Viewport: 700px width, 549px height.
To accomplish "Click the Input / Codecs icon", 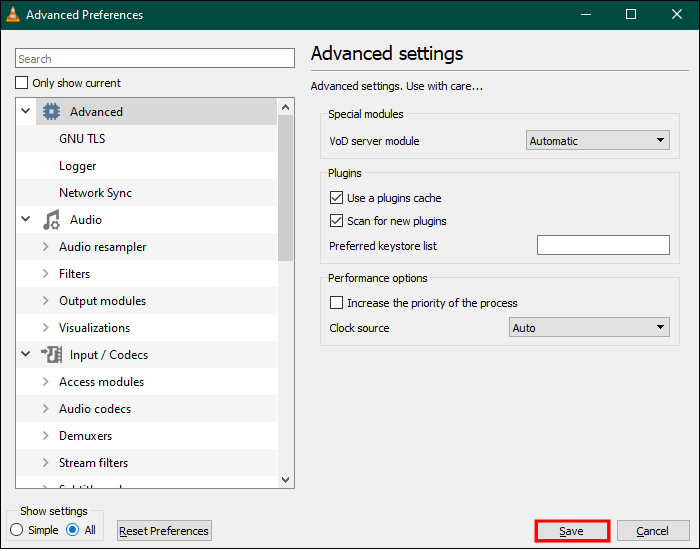I will (x=51, y=355).
